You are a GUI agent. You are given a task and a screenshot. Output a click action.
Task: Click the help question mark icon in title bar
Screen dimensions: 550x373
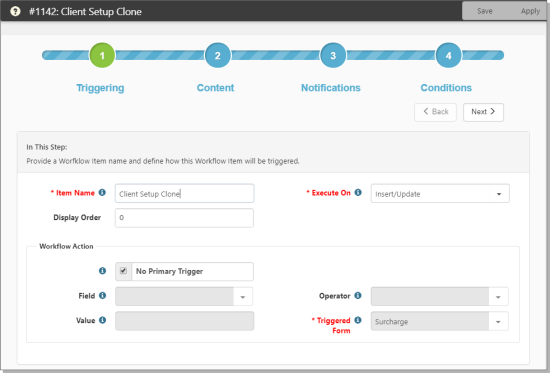15,11
